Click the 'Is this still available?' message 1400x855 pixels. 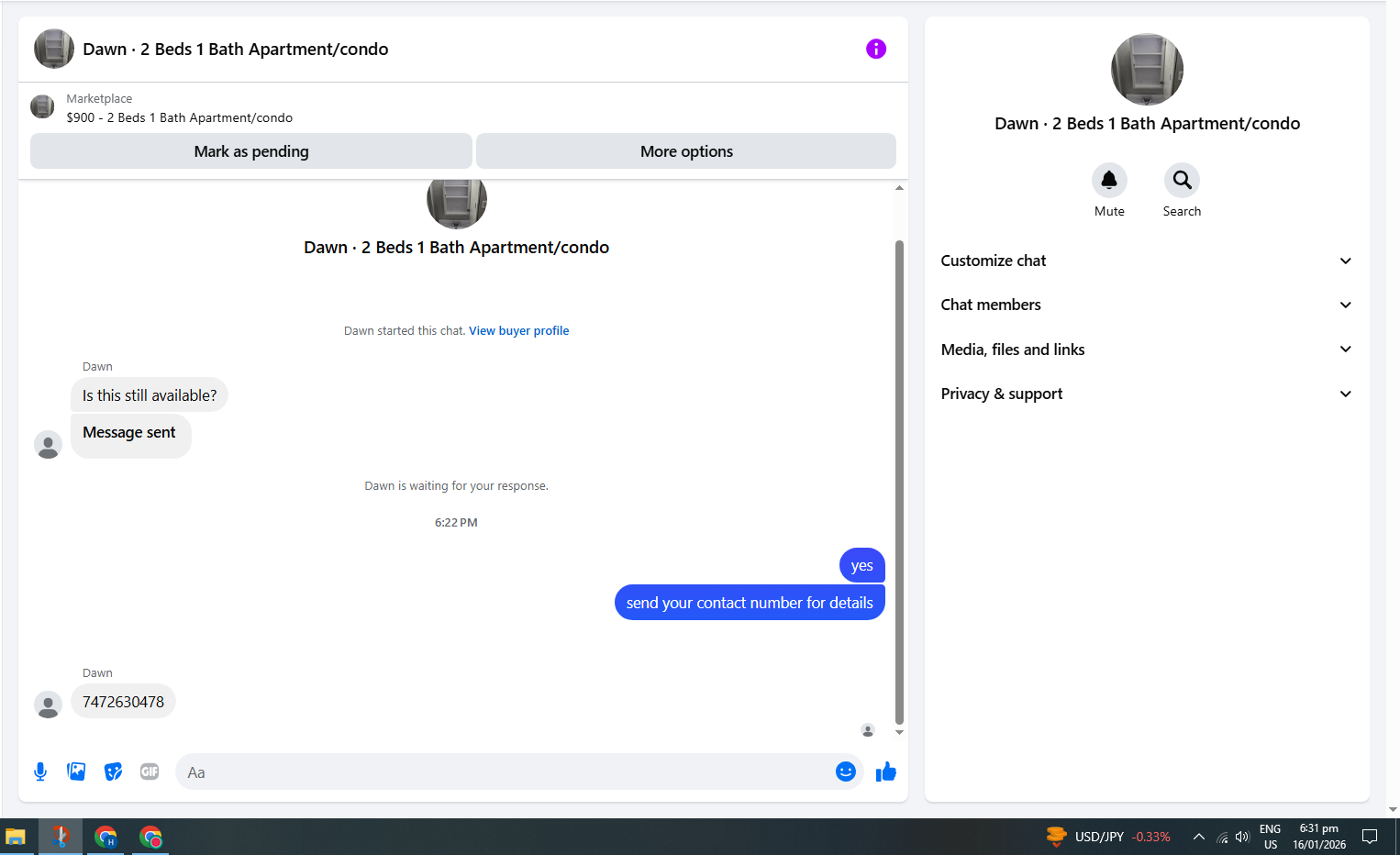coord(150,395)
